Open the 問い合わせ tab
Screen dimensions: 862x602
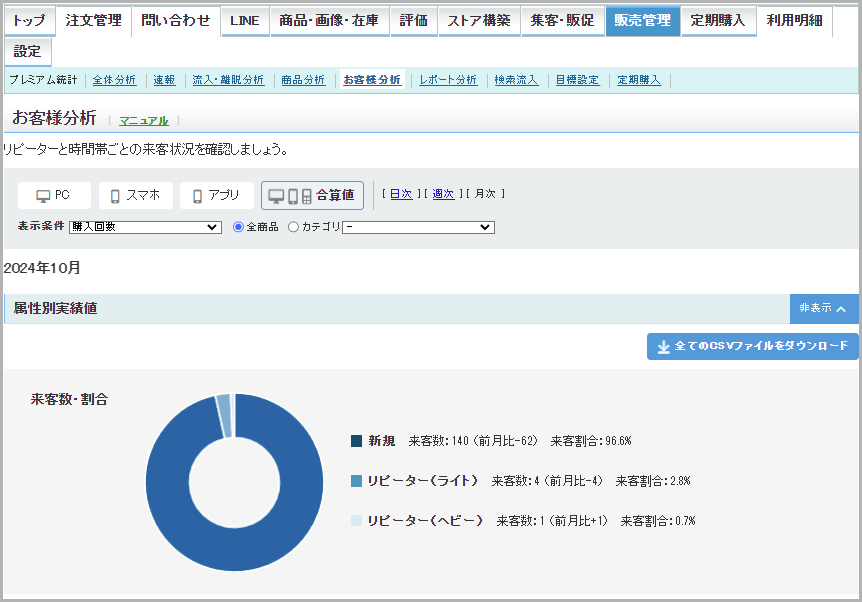176,21
